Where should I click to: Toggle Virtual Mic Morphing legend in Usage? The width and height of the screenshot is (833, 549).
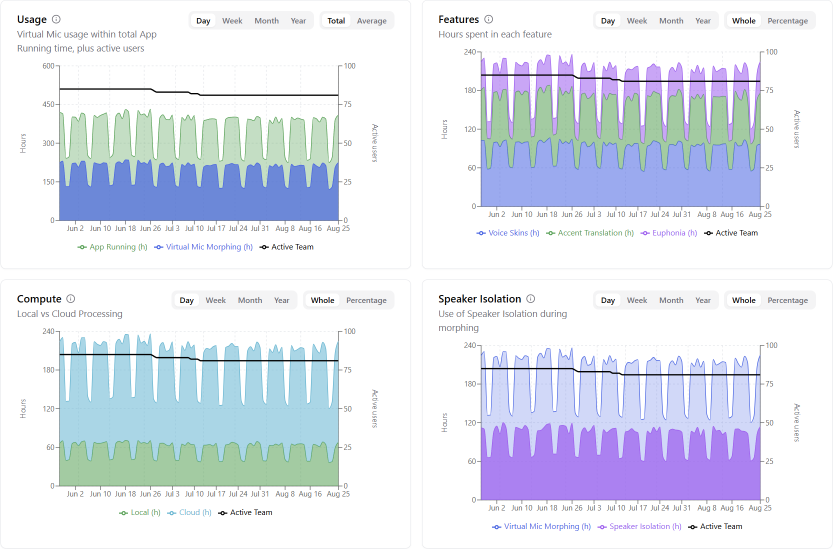click(203, 247)
